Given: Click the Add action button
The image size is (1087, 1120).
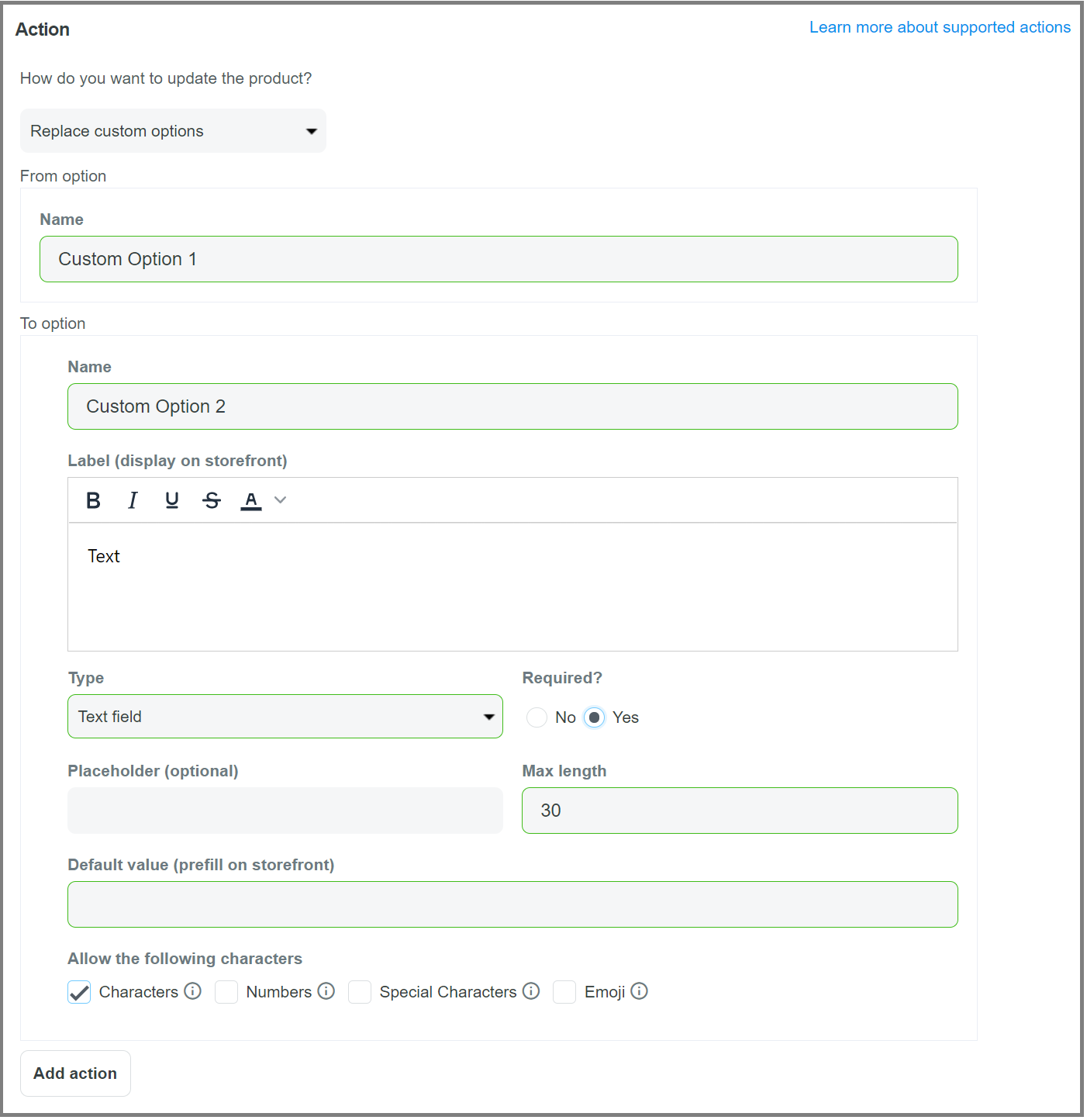Looking at the screenshot, I should (75, 1073).
